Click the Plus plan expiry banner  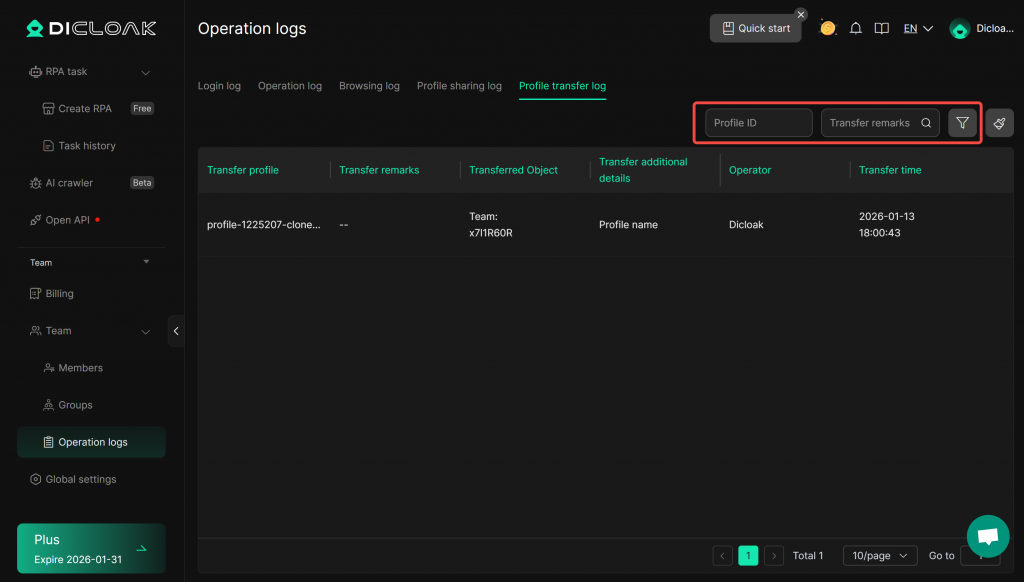[x=91, y=548]
